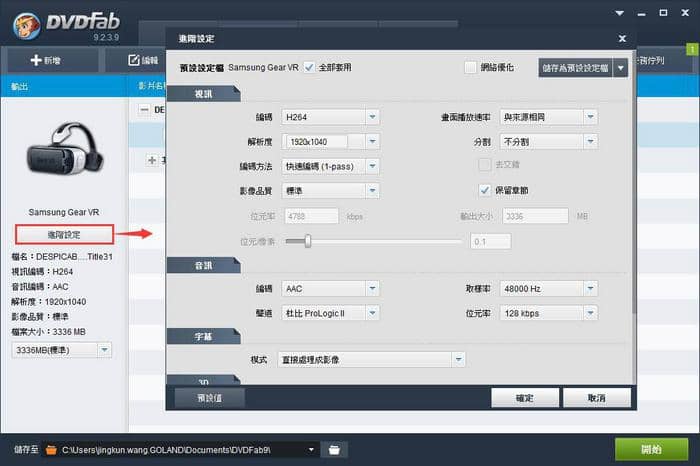Click the green notification badge icon
Image resolution: width=700 pixels, height=466 pixels.
pyautogui.click(x=692, y=49)
